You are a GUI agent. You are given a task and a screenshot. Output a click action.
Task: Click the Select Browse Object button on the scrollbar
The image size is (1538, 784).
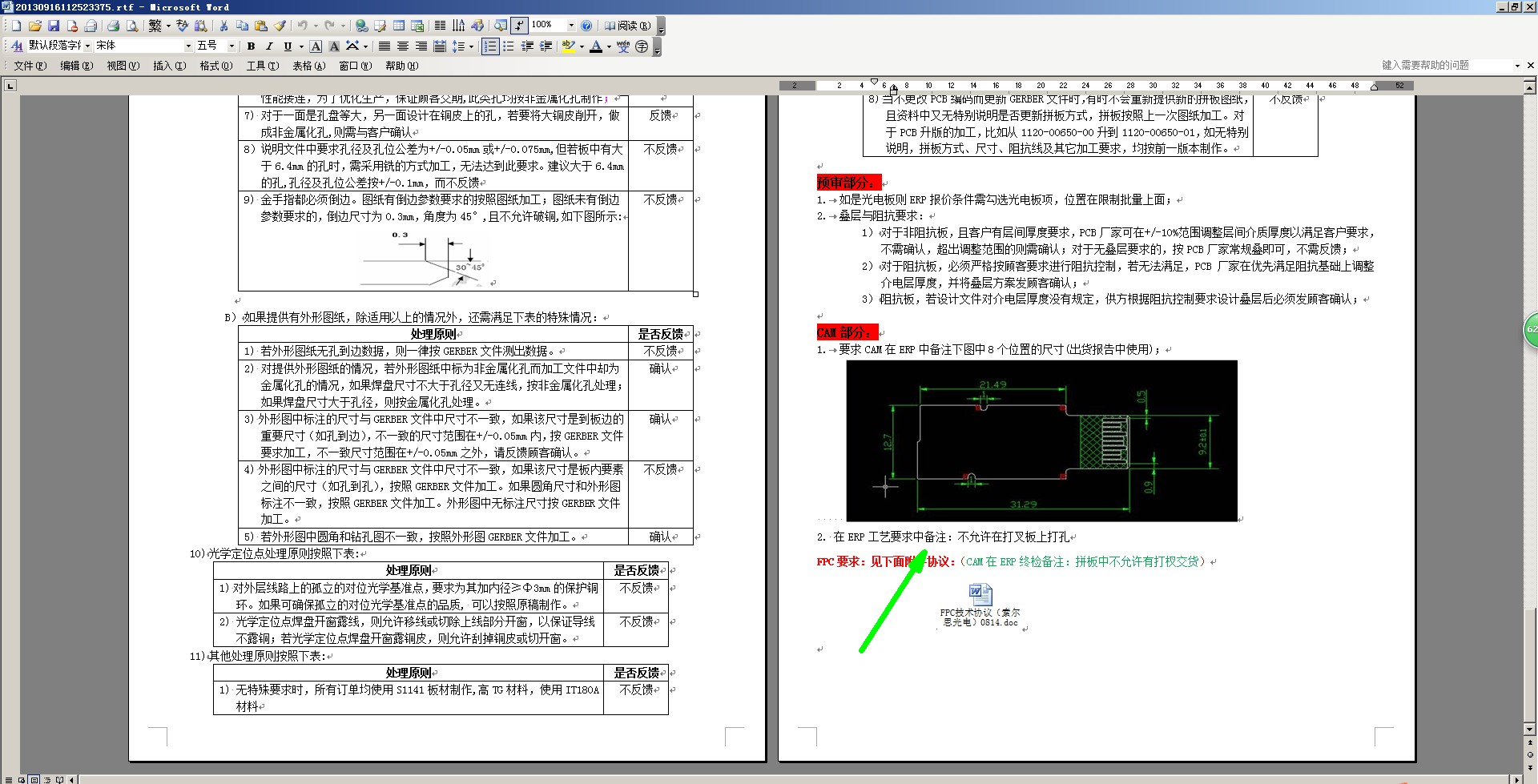1530,754
